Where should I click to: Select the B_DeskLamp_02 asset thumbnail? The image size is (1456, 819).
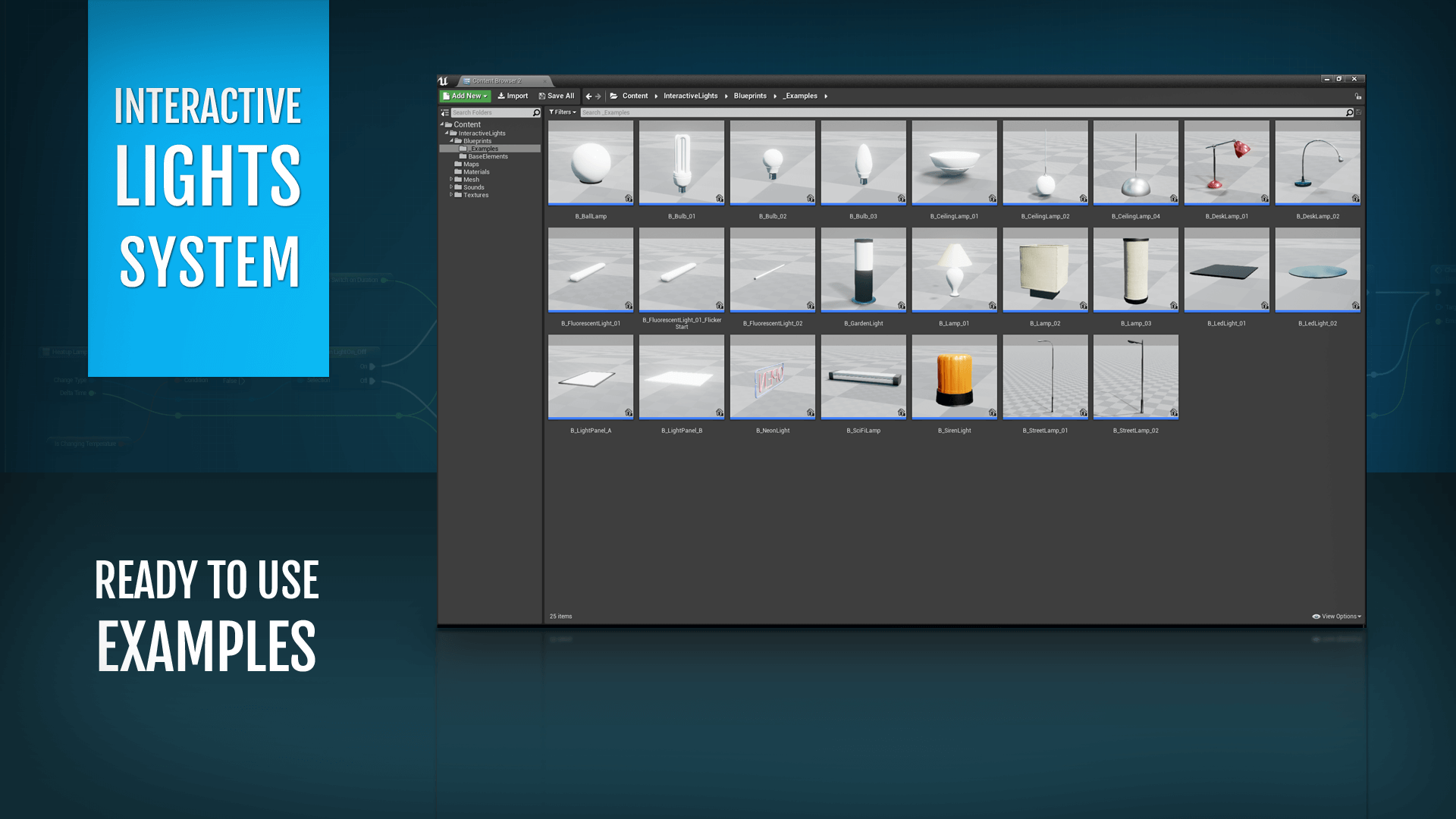click(1318, 162)
